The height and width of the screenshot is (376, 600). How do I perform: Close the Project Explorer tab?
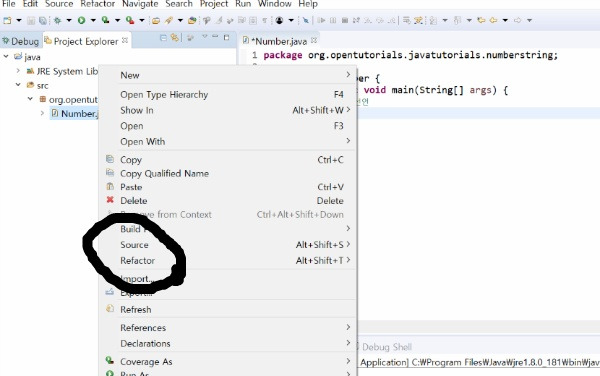pos(125,40)
